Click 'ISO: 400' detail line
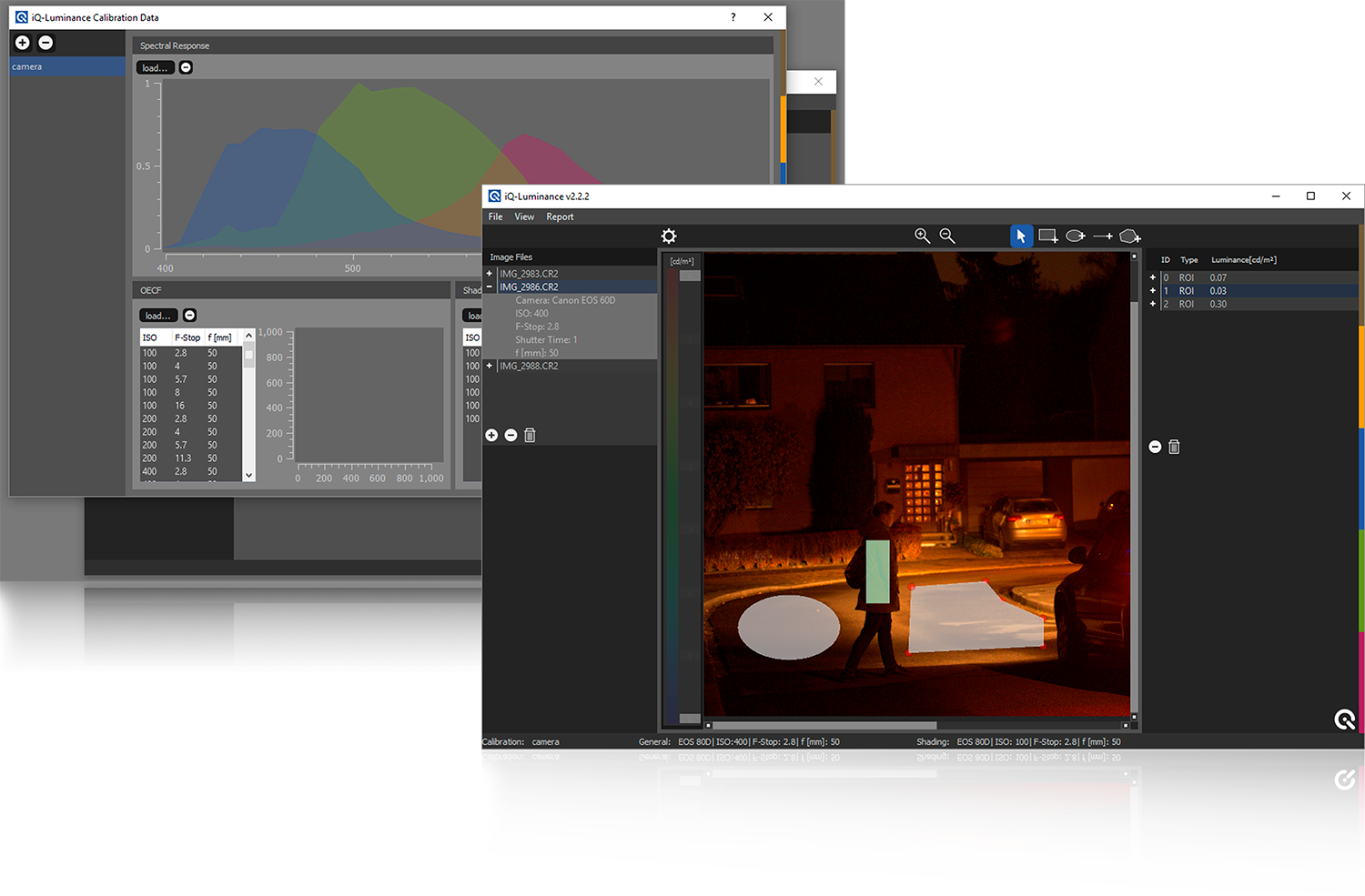 (x=531, y=313)
